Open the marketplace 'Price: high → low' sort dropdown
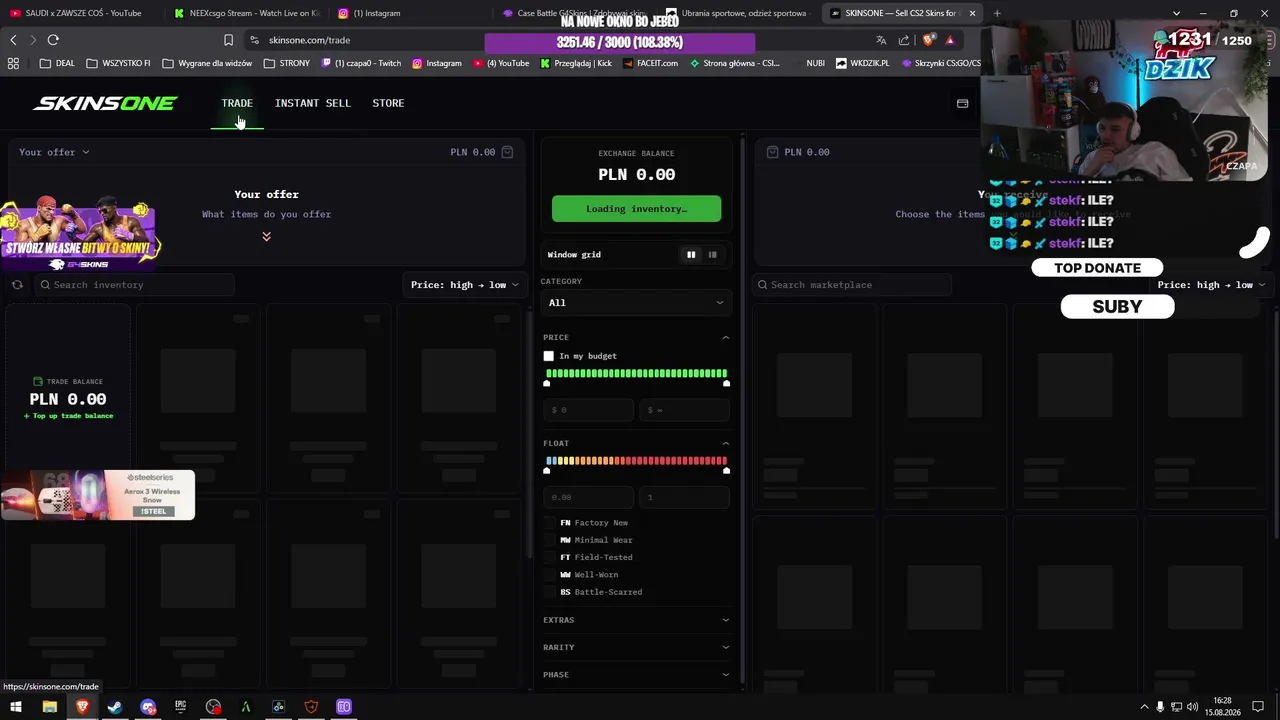This screenshot has height=720, width=1280. coord(1212,285)
